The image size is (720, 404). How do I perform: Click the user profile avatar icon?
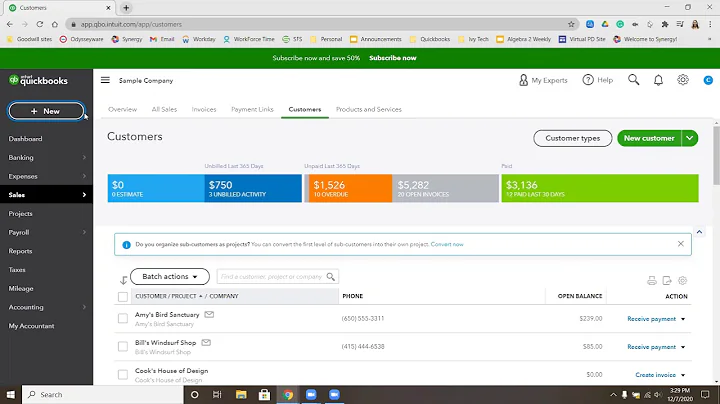[x=708, y=80]
